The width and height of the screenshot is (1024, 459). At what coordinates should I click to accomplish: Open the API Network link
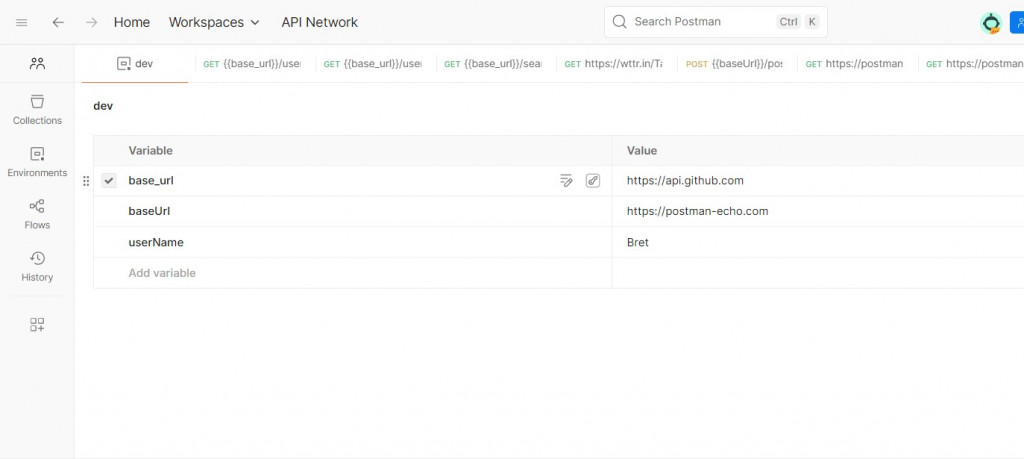(319, 22)
